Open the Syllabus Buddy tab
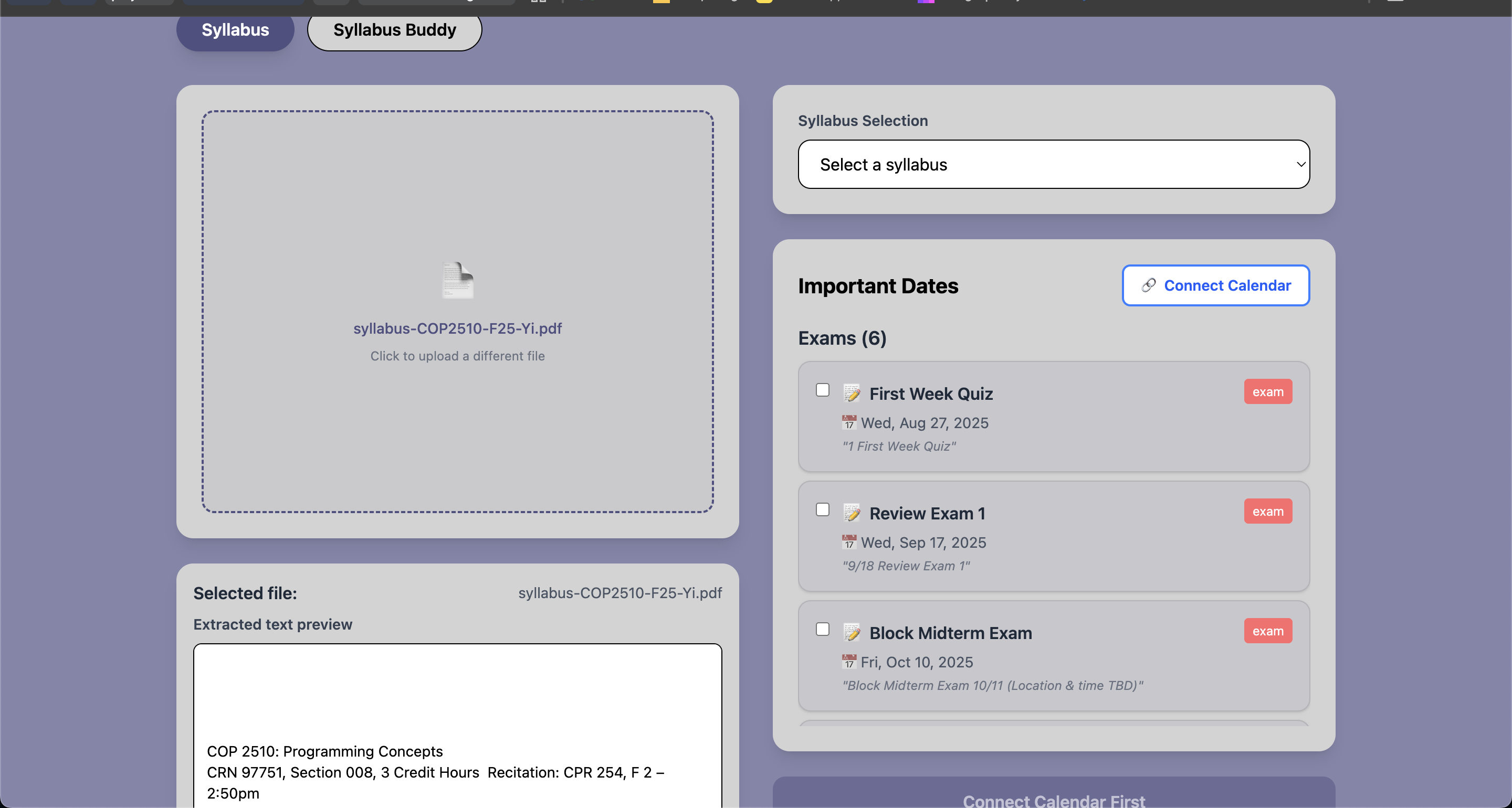Screen dimensions: 1512x808 tap(394, 30)
